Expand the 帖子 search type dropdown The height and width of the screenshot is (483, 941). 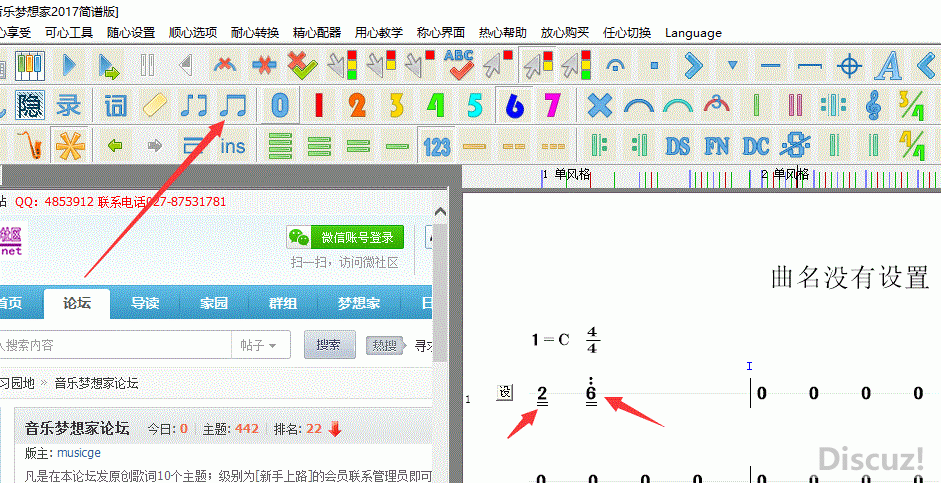coord(260,345)
